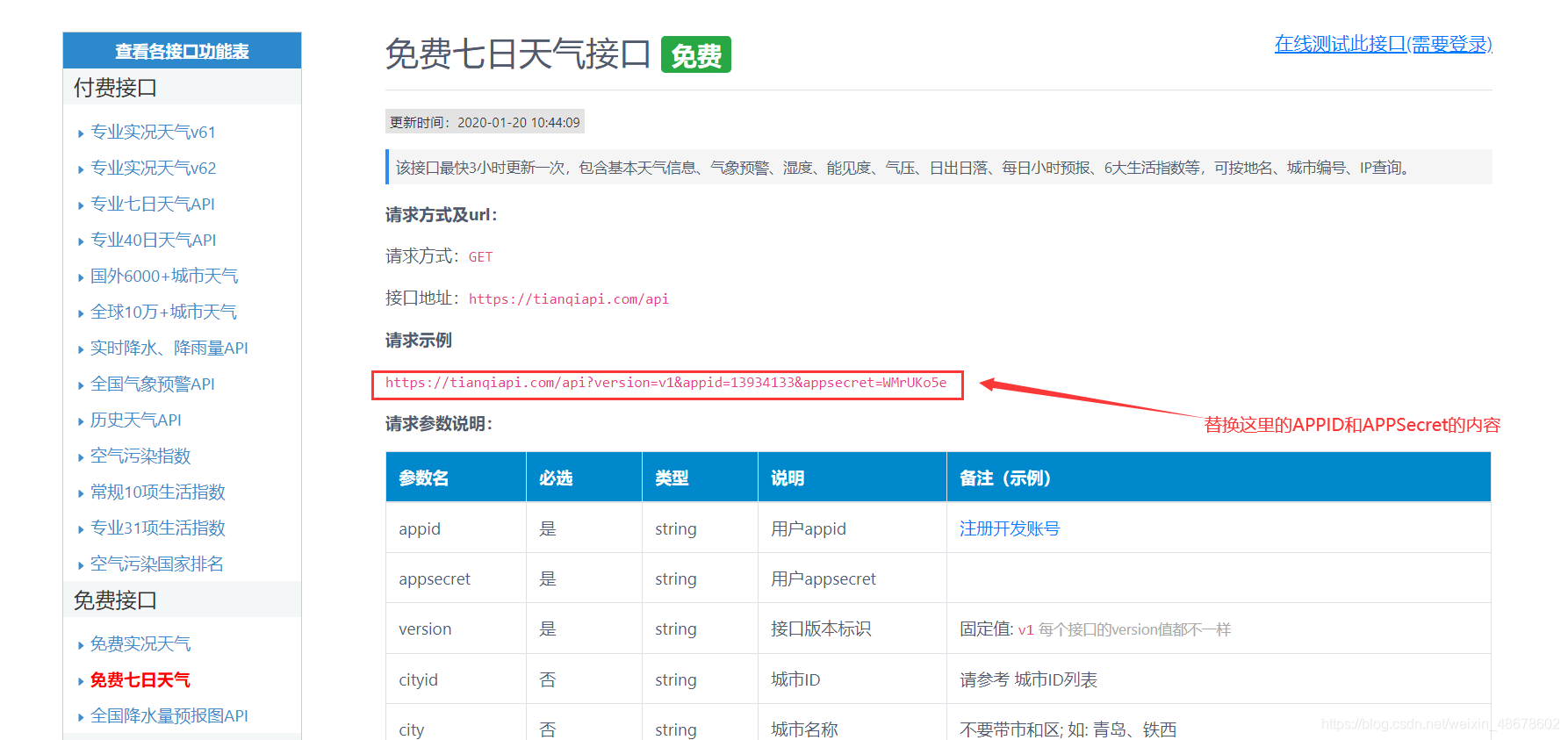Open 常规10项生活指数 sidebar link
This screenshot has width=1568, height=740.
pyautogui.click(x=158, y=492)
